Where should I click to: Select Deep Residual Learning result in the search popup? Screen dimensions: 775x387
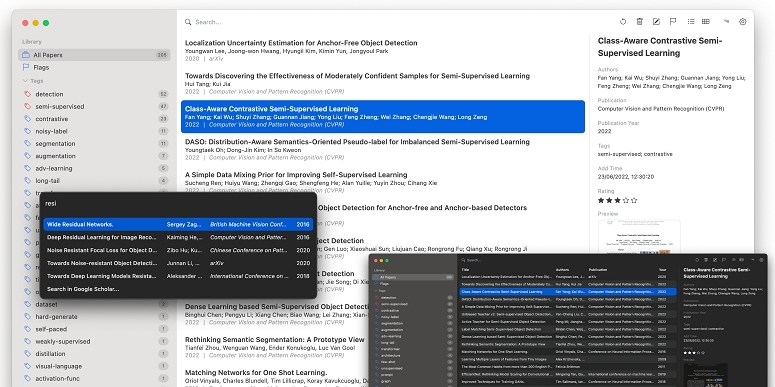pos(178,237)
